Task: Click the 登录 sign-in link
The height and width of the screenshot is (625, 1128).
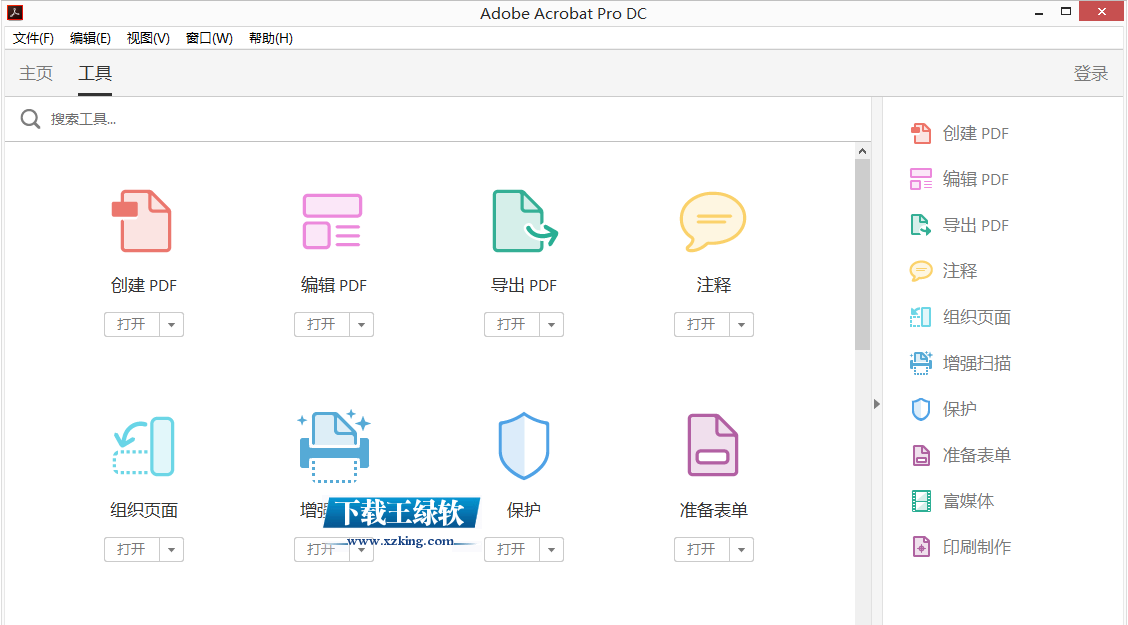Action: point(1091,73)
